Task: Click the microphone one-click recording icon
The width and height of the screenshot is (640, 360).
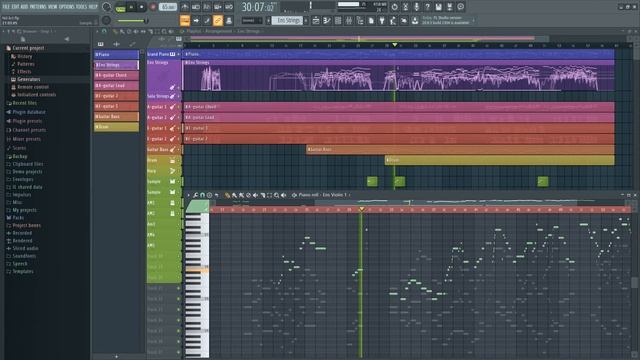Action: tap(416, 7)
